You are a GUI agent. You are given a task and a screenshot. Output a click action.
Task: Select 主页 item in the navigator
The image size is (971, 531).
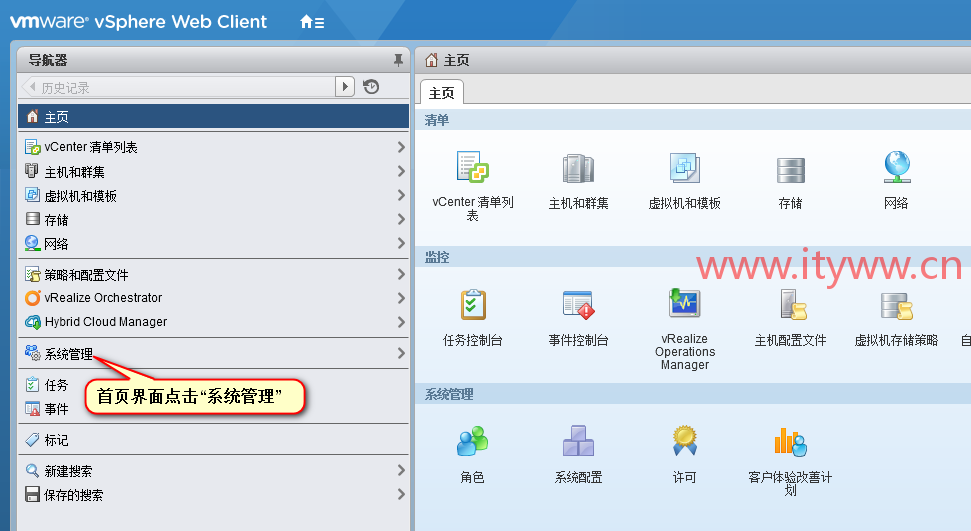pyautogui.click(x=214, y=116)
